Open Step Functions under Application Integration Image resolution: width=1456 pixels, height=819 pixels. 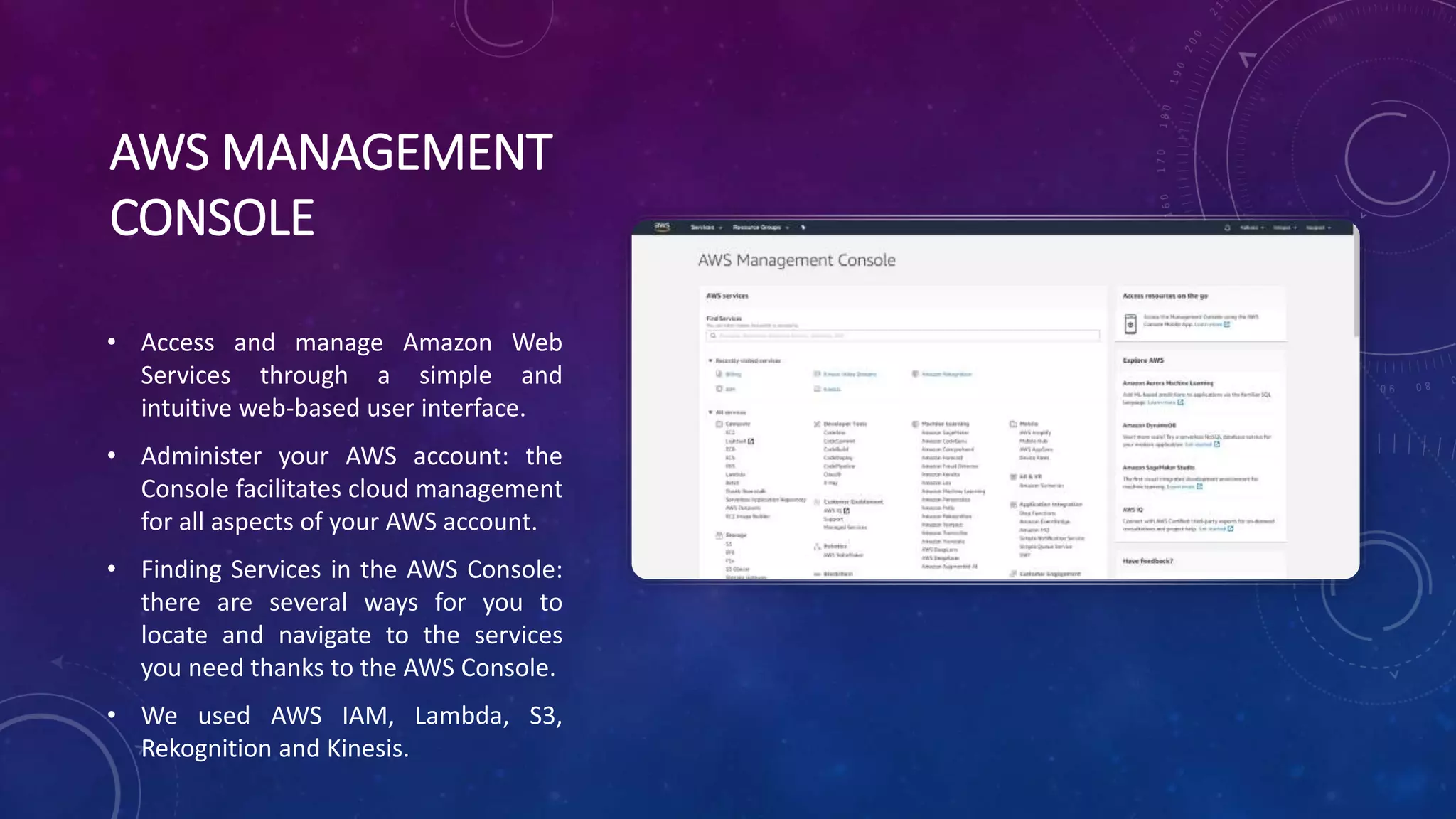(1037, 513)
